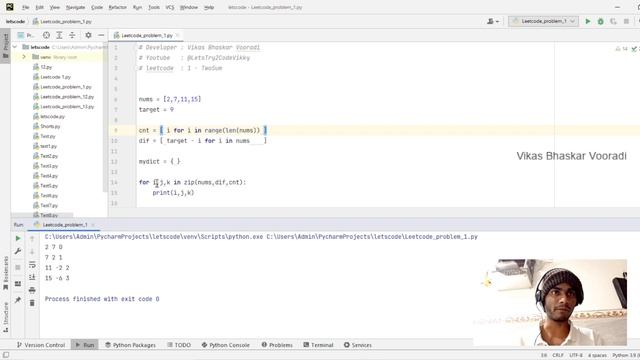Toggle the Structure side tool window
Screen dimensions: 640x360
[x=5, y=317]
